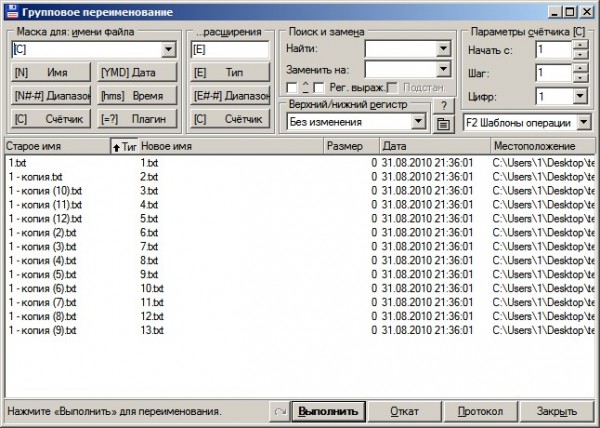The width and height of the screenshot is (600, 428).
Task: Click the application icon in the title bar
Action: tap(12, 12)
